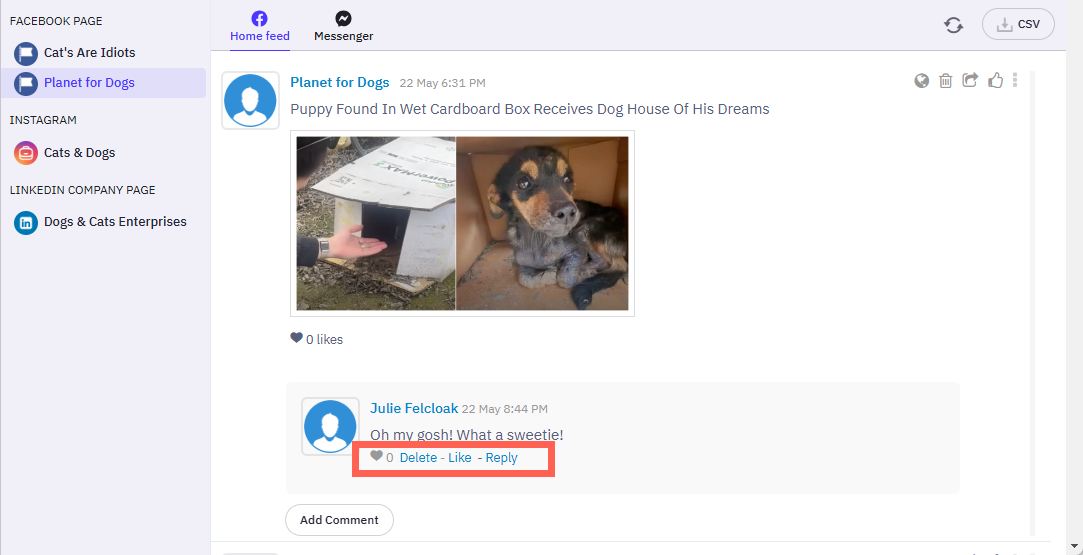Click the Facebook logo above Home feed

click(x=260, y=19)
